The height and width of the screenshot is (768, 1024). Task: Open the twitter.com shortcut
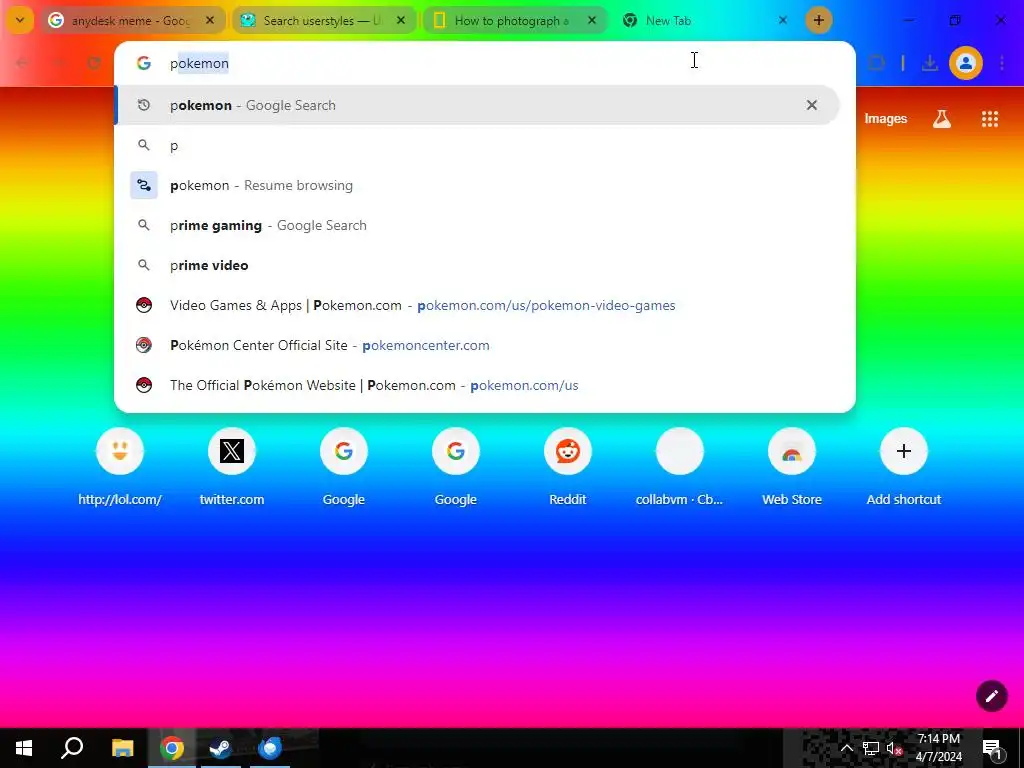[232, 468]
